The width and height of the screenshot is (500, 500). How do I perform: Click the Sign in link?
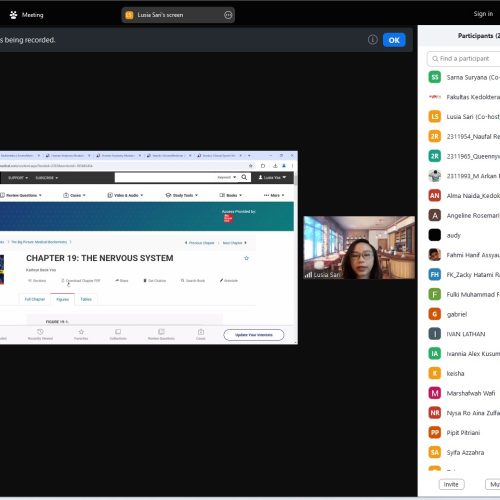coord(483,14)
